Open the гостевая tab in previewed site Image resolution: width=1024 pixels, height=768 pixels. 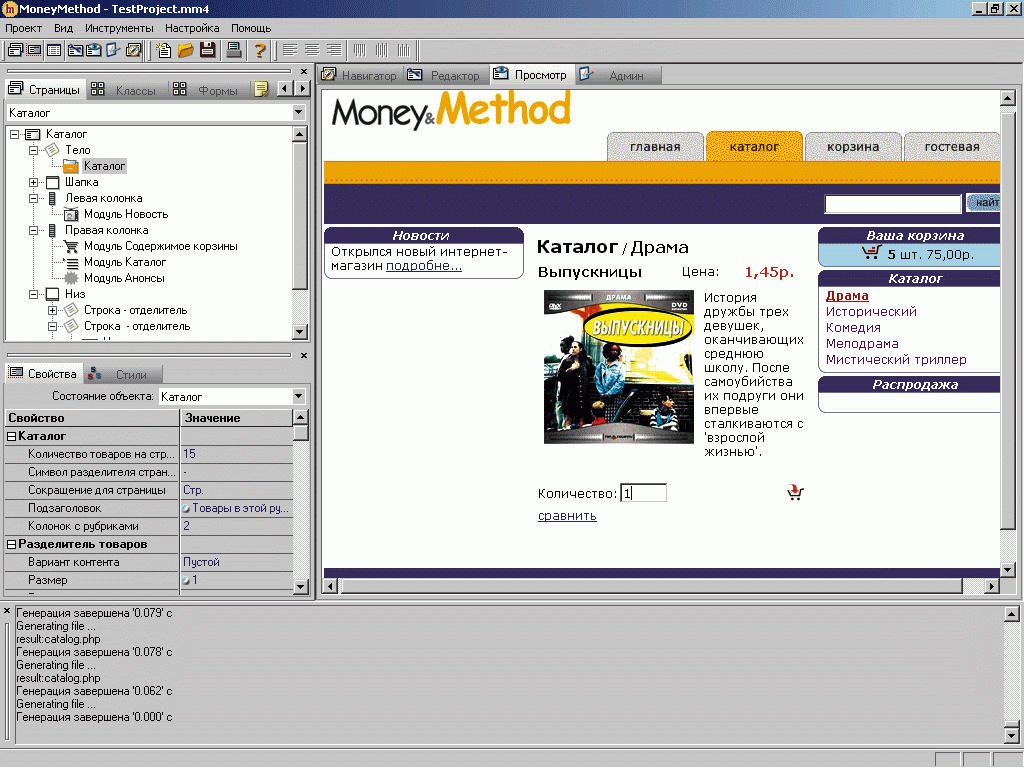[952, 147]
